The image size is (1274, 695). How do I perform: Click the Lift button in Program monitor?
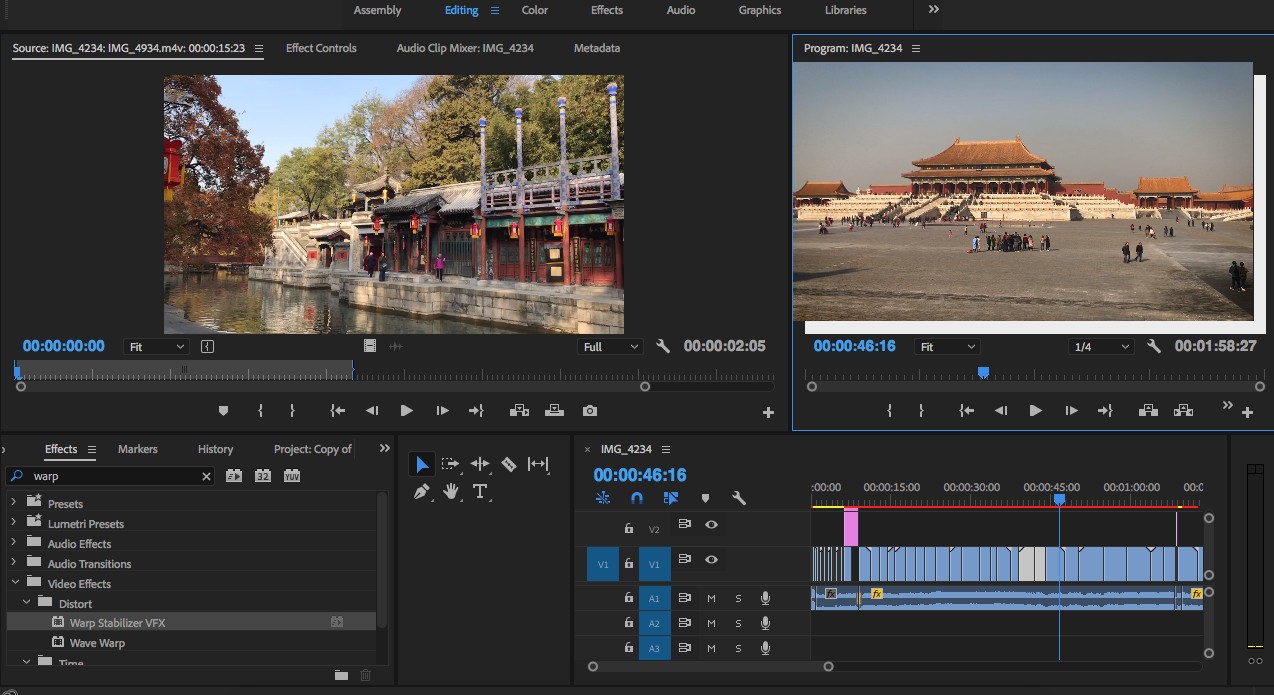click(1148, 411)
